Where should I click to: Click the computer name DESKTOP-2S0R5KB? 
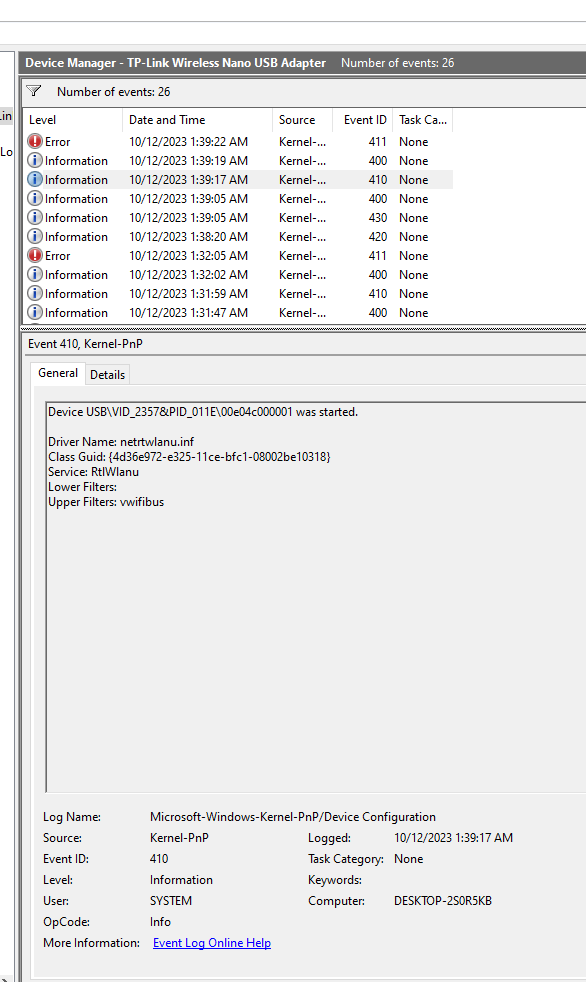coord(443,901)
